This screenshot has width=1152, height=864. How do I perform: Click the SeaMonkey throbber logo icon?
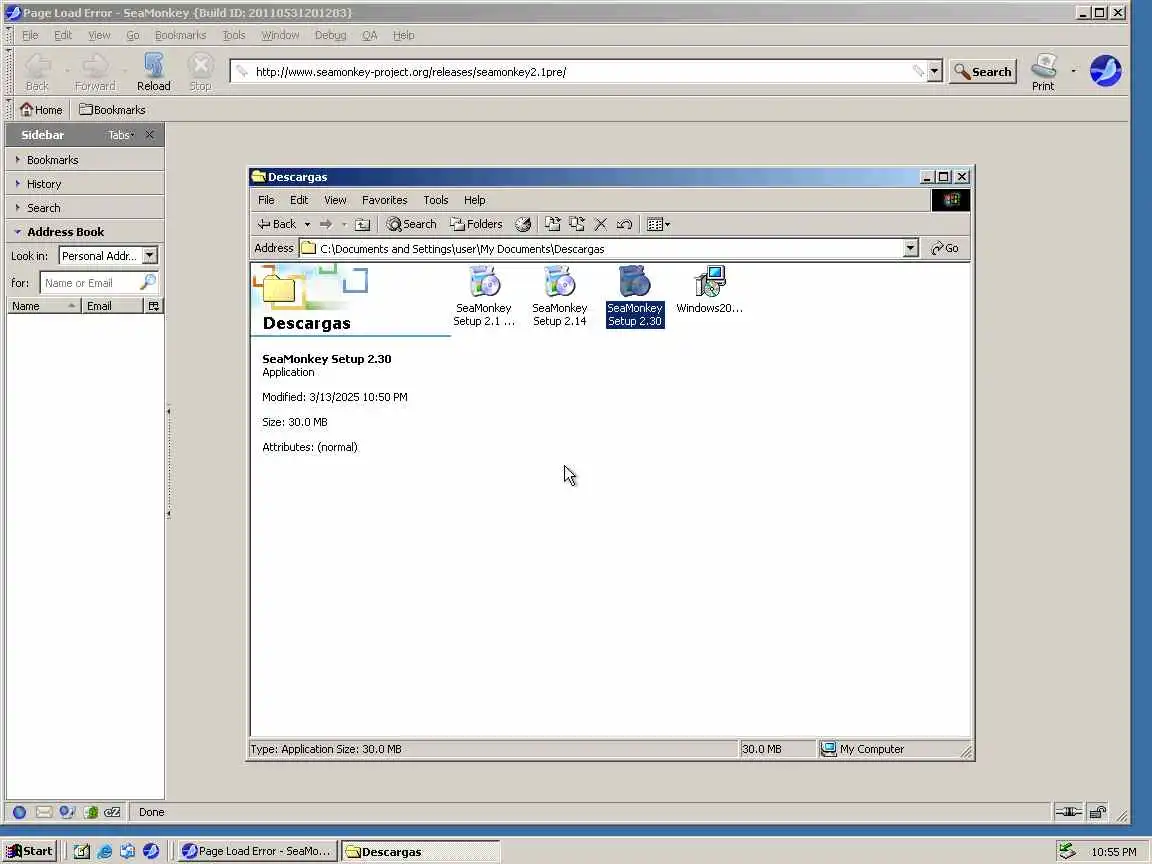coord(1105,71)
